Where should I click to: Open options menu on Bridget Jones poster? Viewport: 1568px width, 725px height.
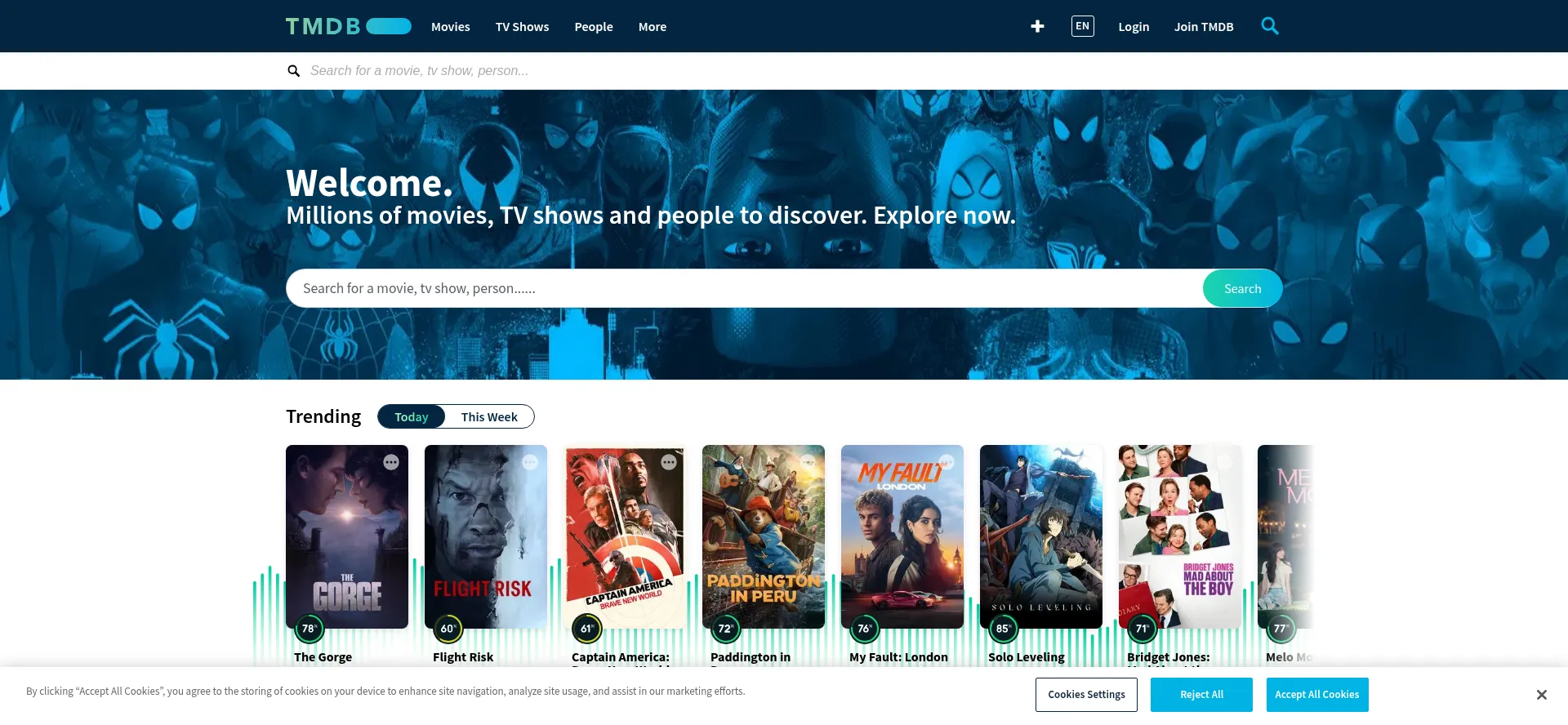(x=1224, y=462)
